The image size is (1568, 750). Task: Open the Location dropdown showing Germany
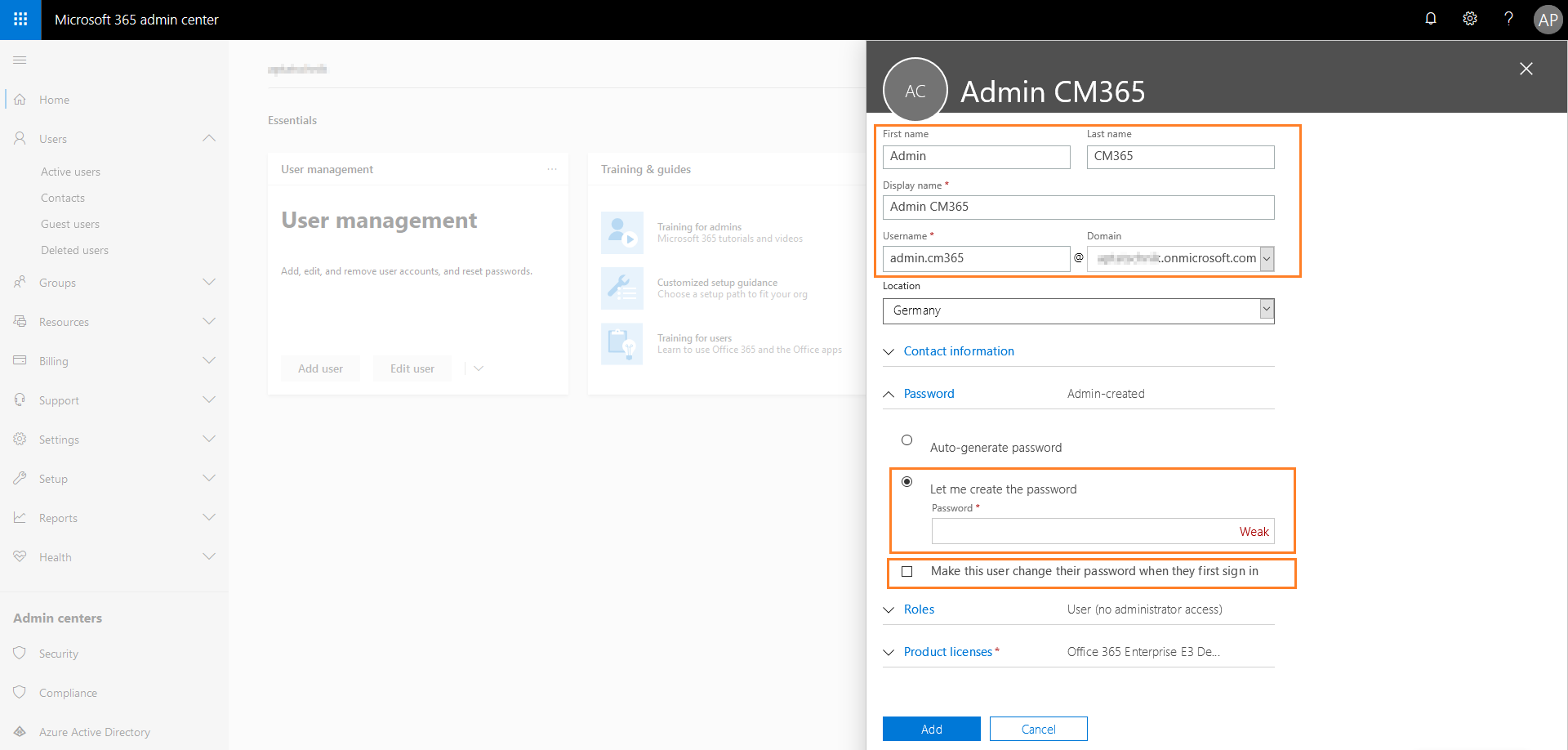click(x=1078, y=310)
